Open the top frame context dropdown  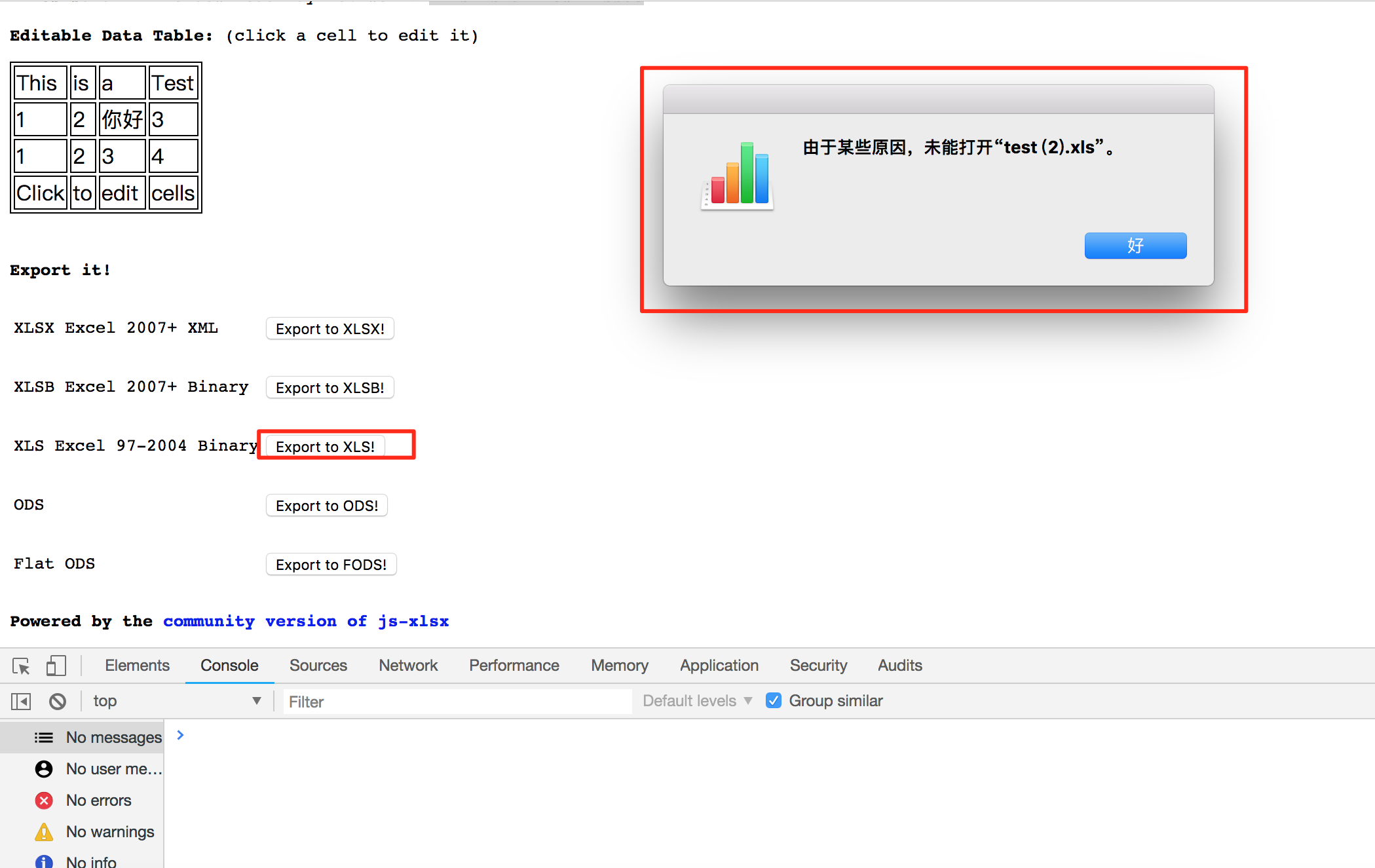coord(177,700)
